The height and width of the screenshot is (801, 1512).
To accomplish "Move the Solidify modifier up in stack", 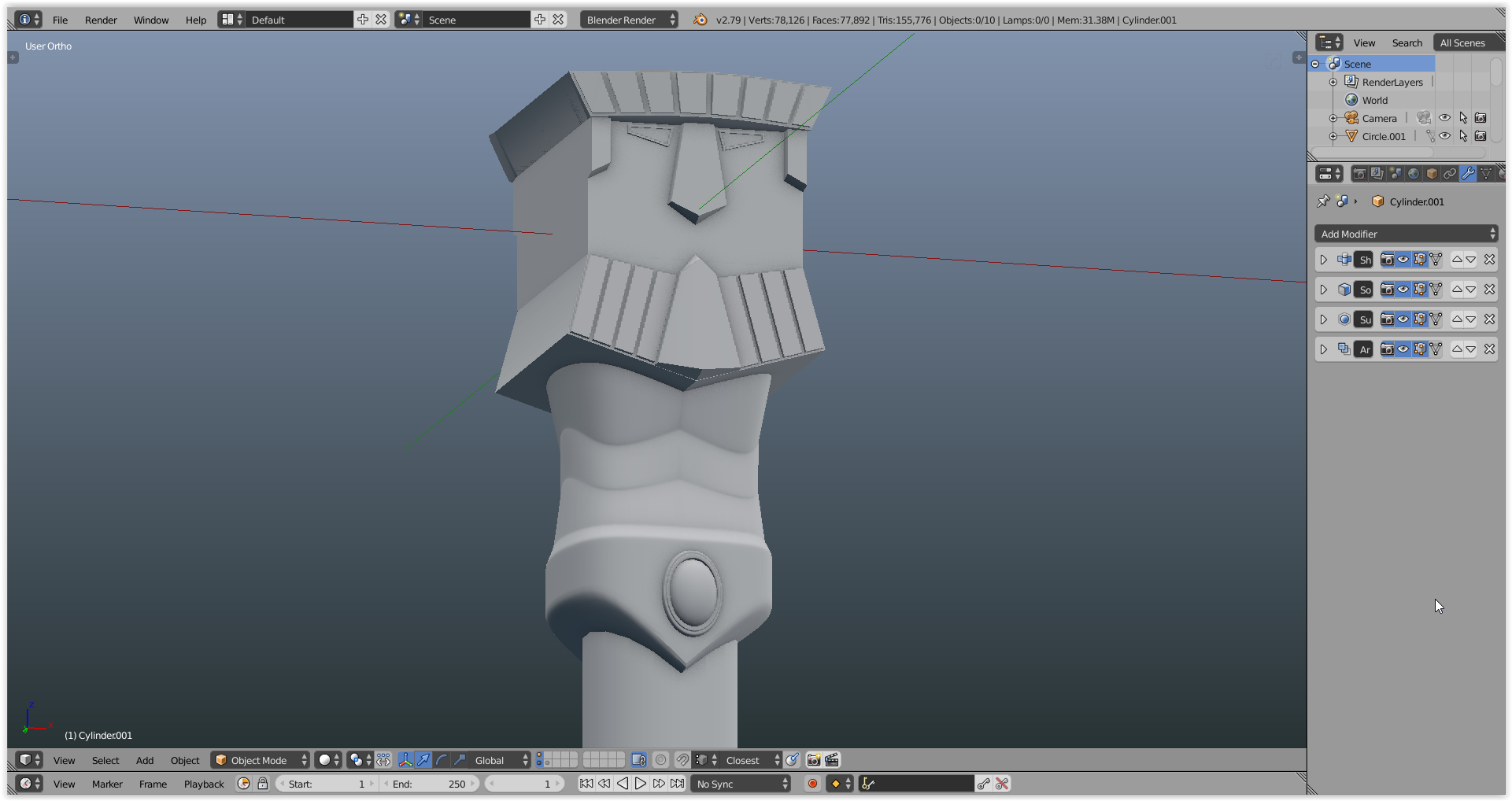I will click(x=1457, y=290).
